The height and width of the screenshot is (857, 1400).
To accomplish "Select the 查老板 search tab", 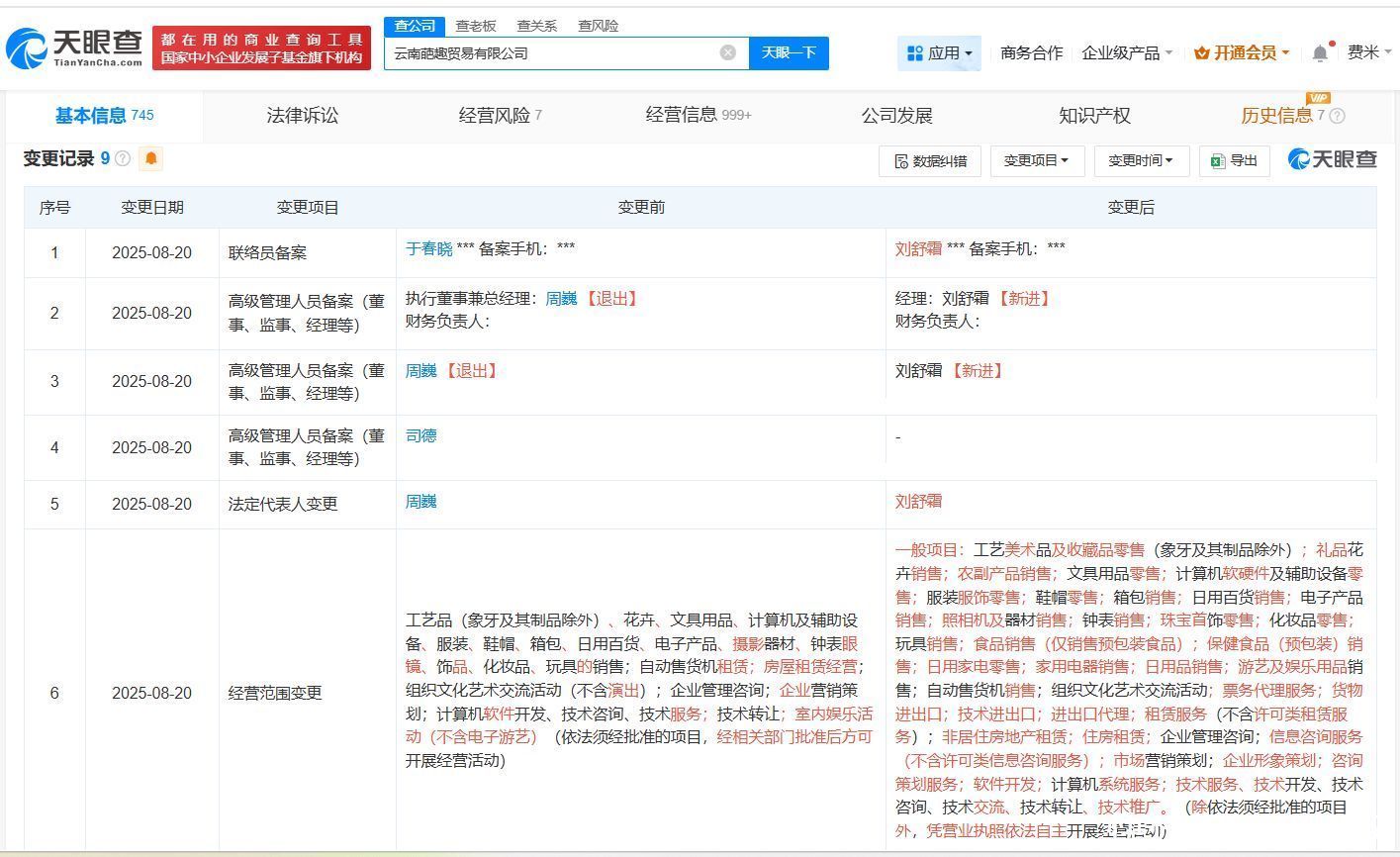I will click(475, 26).
